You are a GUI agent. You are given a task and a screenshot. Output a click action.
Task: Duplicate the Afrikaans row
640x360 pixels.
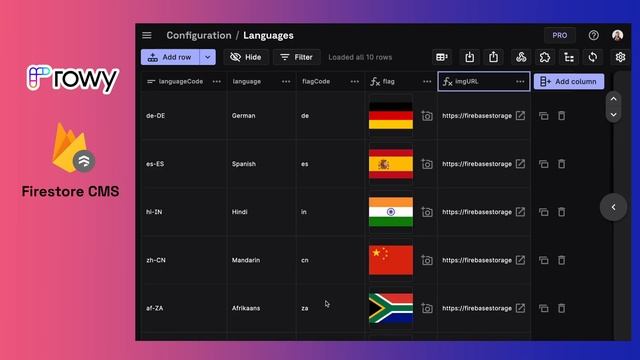click(544, 309)
